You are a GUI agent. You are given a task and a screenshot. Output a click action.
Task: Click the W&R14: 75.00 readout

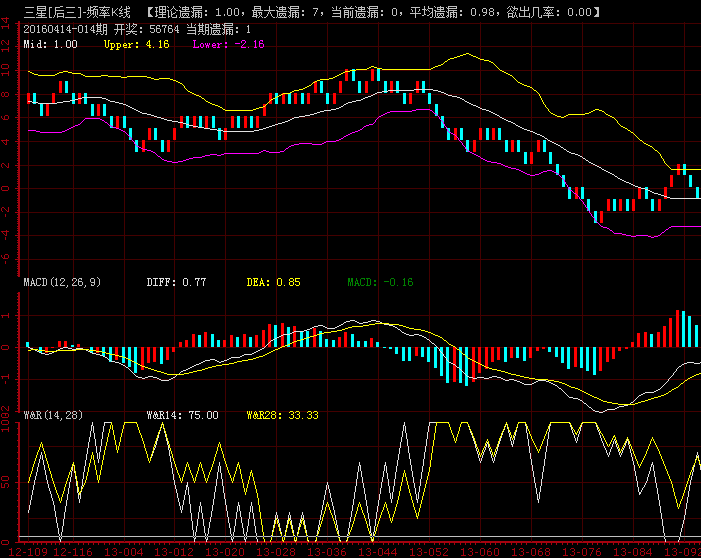tap(183, 414)
